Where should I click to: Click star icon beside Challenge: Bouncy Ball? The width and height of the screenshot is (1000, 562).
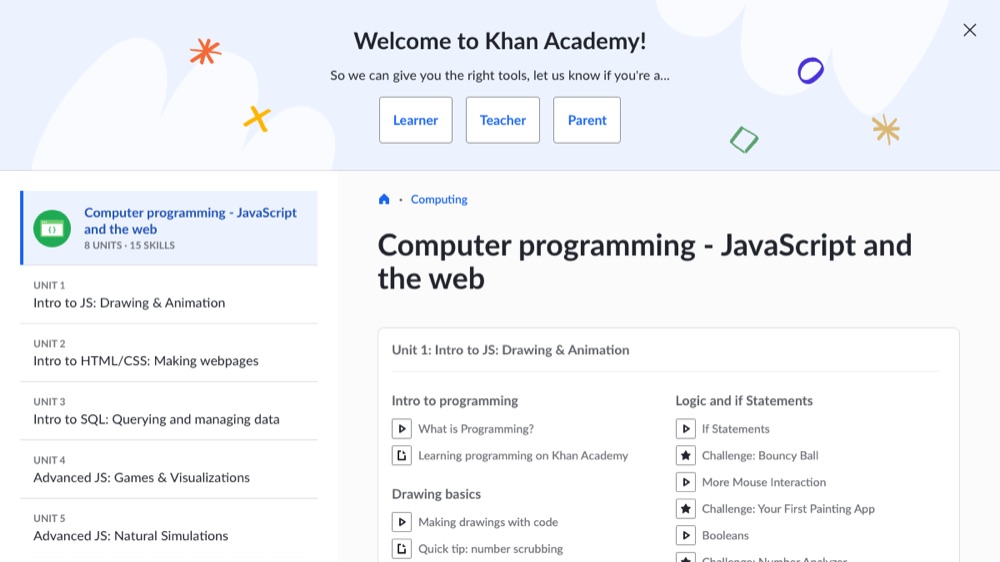pyautogui.click(x=686, y=455)
